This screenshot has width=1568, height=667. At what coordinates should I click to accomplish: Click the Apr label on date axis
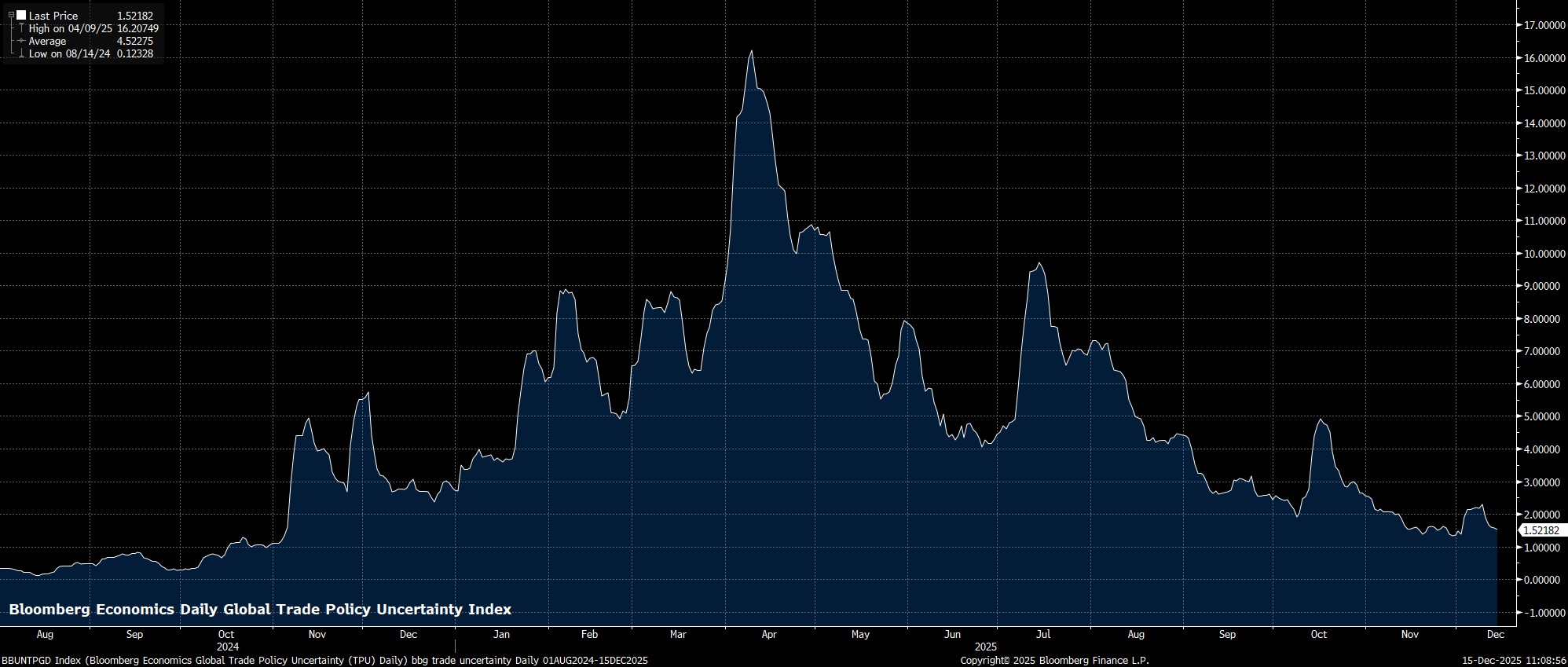pos(769,634)
